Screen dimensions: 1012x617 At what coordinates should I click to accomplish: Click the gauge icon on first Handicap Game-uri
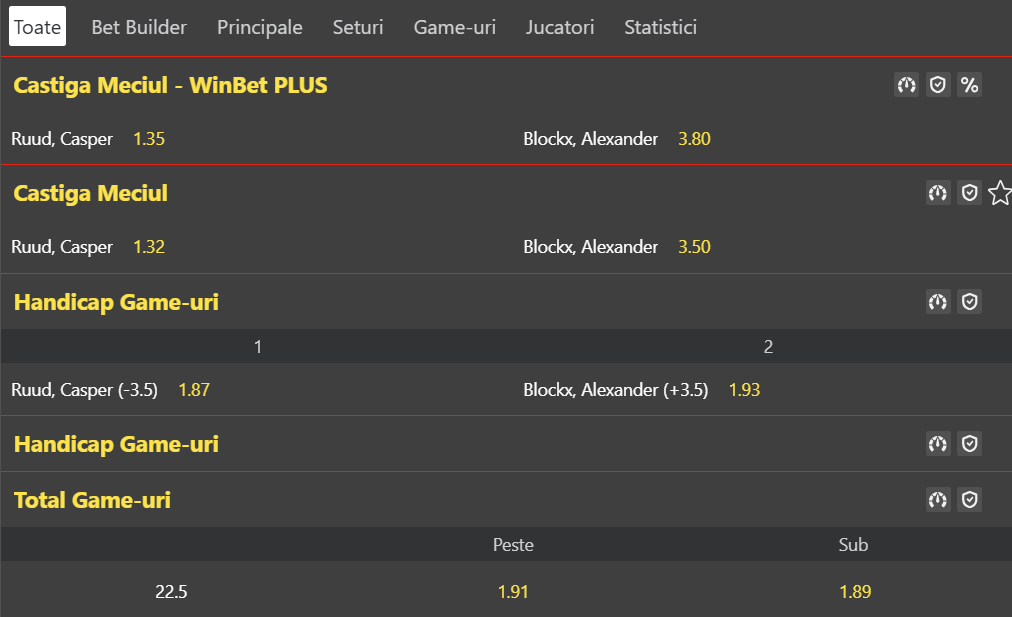tap(938, 301)
